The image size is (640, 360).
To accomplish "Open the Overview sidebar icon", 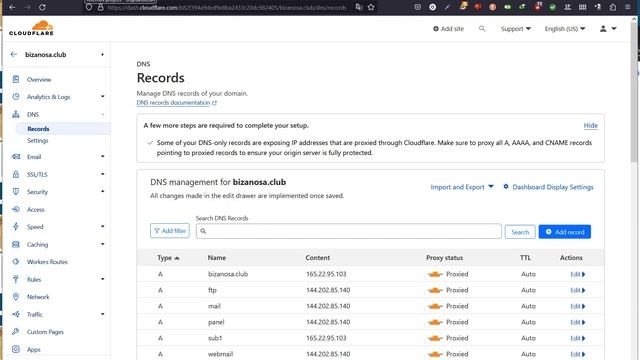I will 16,79.
